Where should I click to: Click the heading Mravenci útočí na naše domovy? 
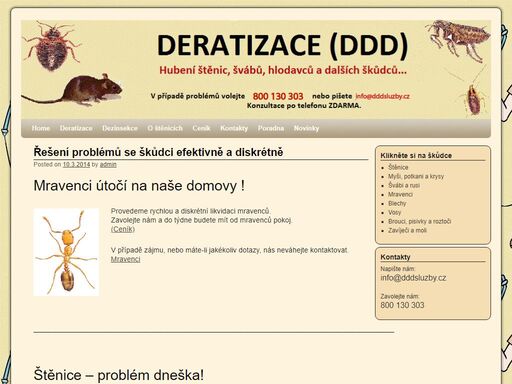[139, 186]
